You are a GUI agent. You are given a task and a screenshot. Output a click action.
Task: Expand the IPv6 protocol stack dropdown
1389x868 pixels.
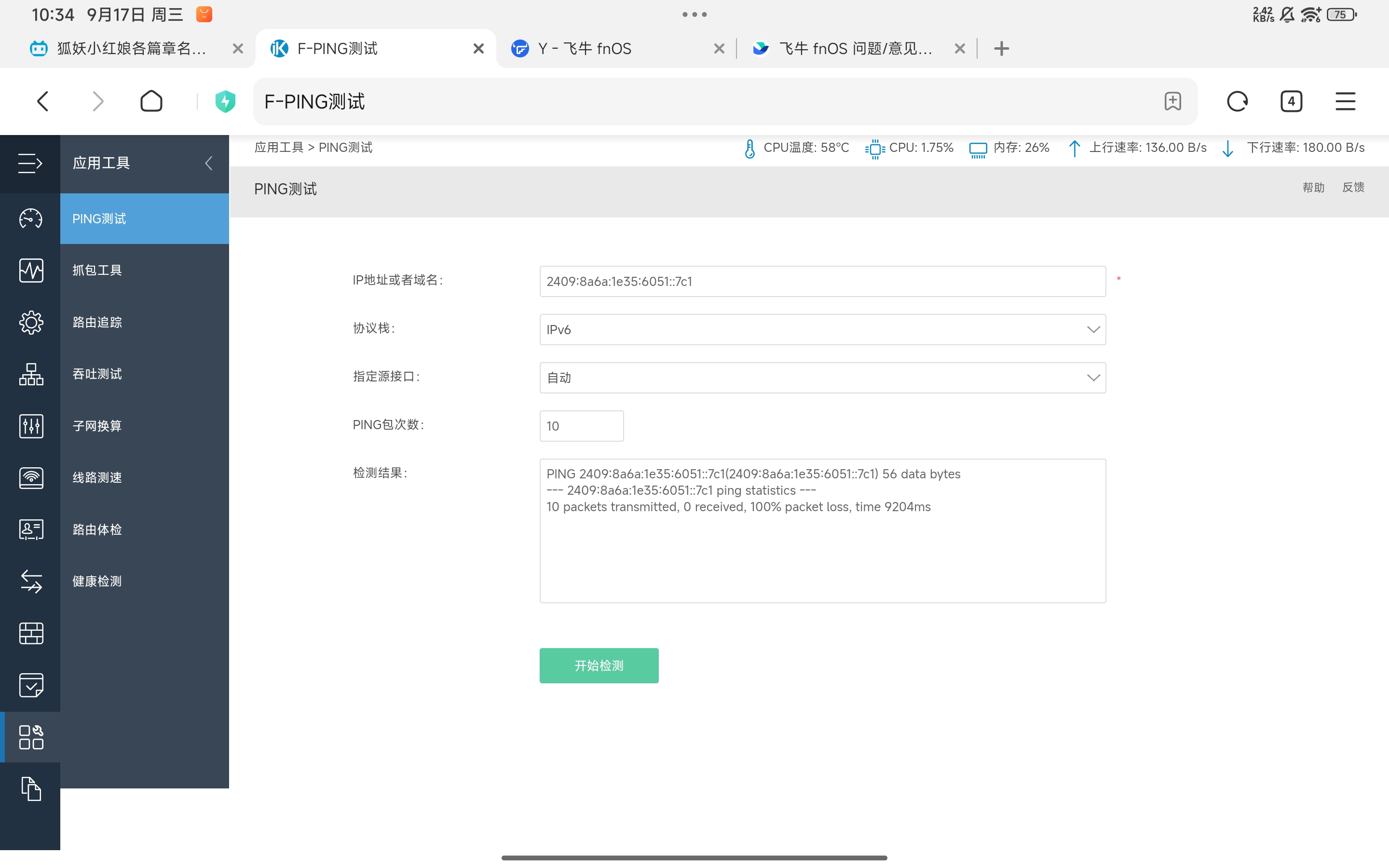(x=822, y=329)
